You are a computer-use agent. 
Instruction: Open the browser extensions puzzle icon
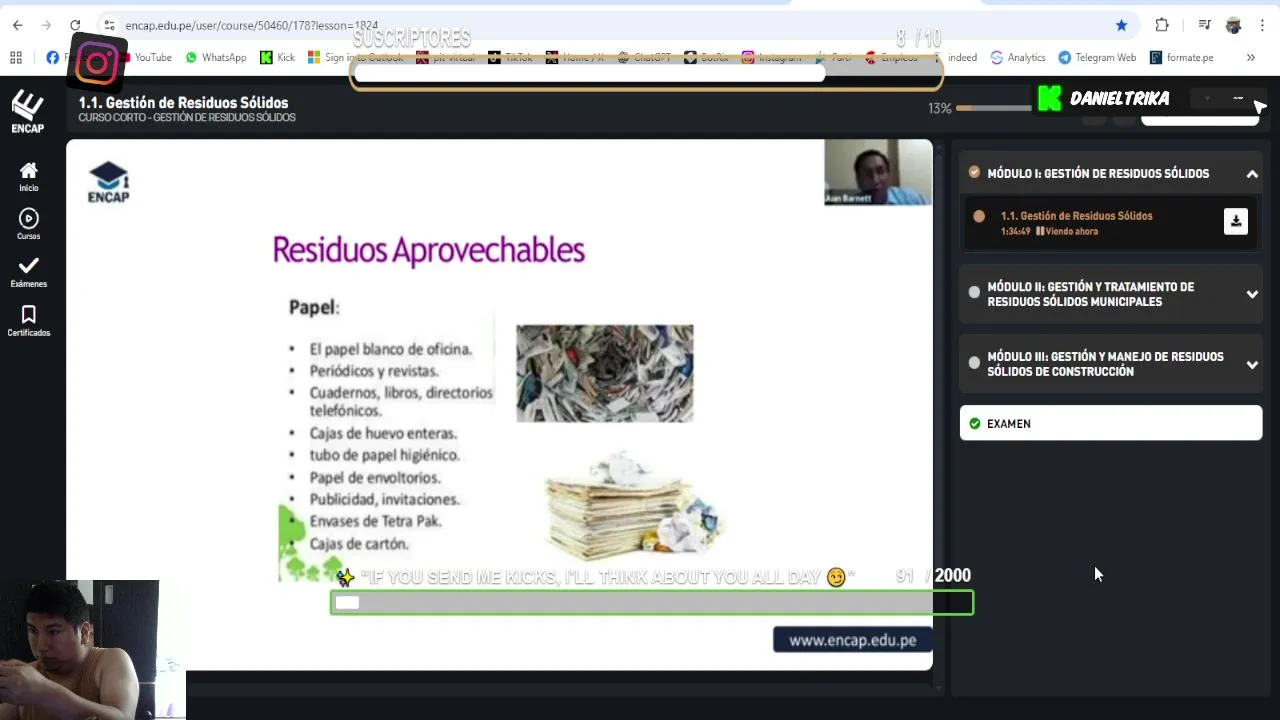click(x=1161, y=25)
